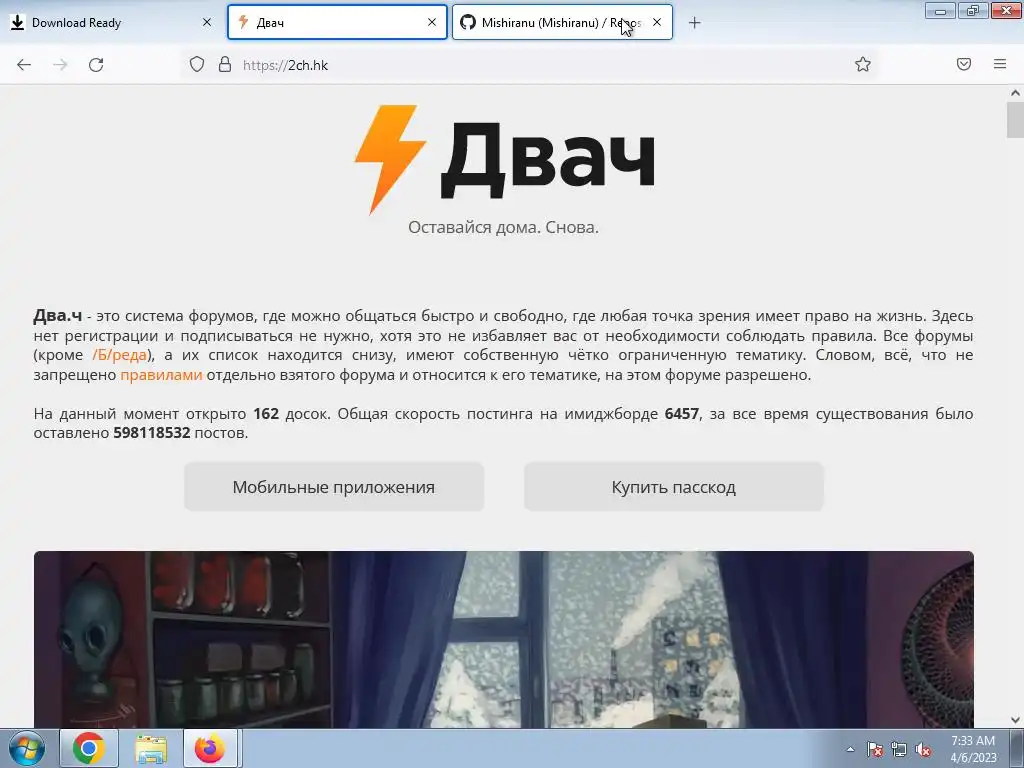Launch Chrome from the taskbar
This screenshot has height=768, width=1024.
[89, 748]
